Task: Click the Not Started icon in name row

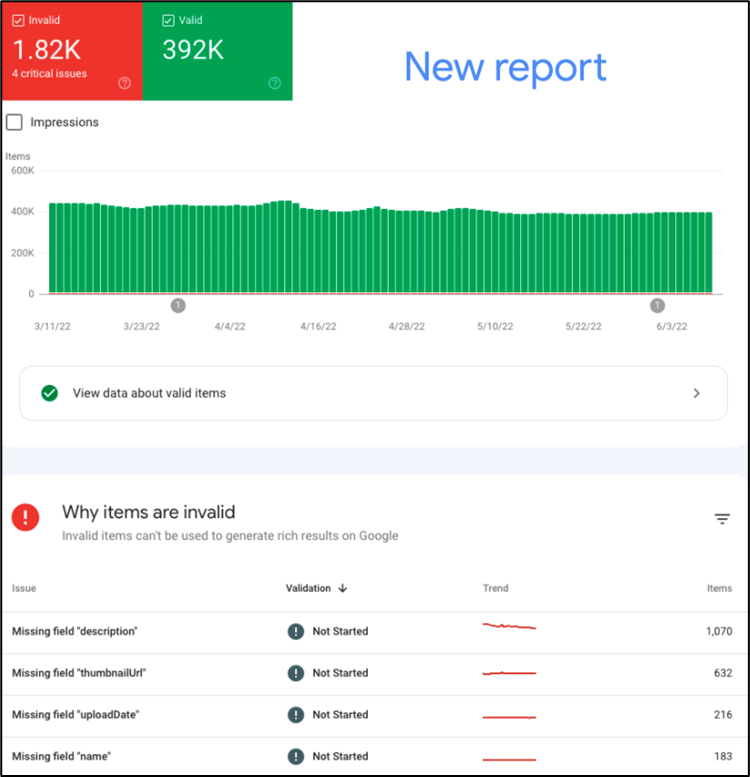Action: 296,756
